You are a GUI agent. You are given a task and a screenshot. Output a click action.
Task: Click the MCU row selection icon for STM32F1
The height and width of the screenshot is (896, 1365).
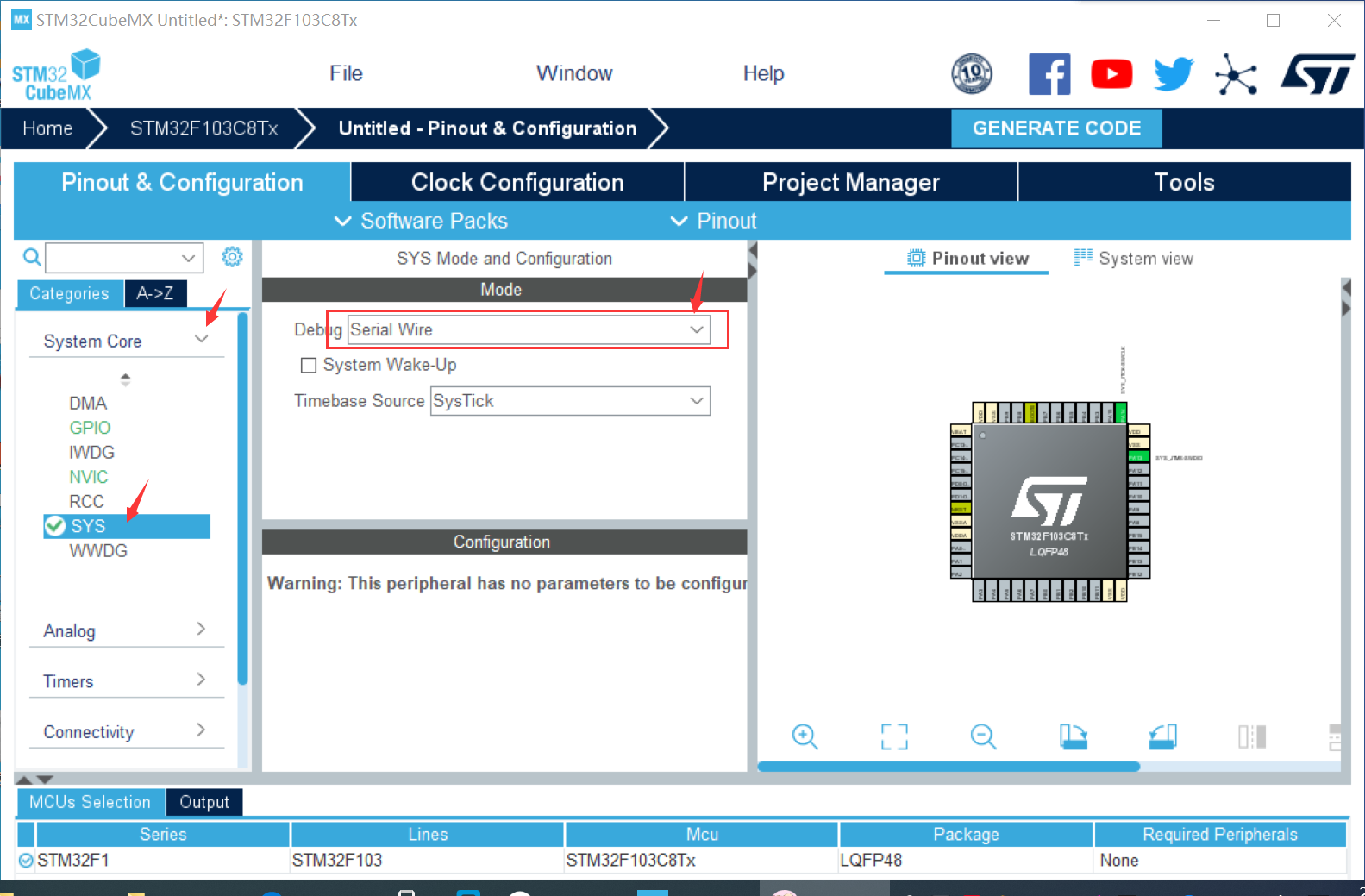[x=26, y=860]
